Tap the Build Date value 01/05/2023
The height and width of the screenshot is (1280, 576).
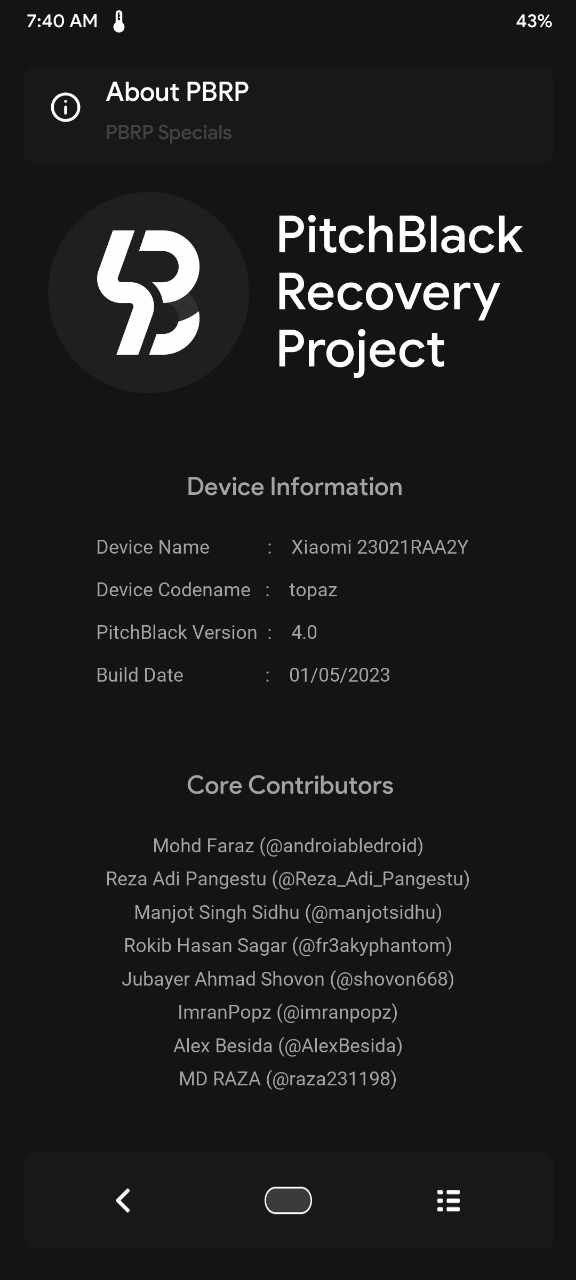point(340,675)
